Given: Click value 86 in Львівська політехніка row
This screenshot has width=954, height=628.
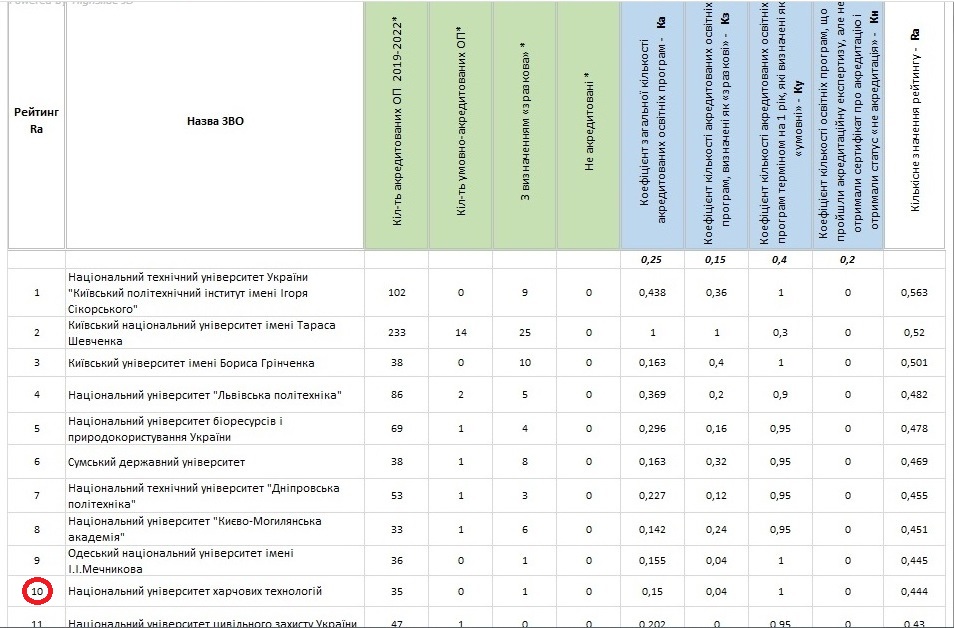Looking at the screenshot, I should [x=397, y=394].
